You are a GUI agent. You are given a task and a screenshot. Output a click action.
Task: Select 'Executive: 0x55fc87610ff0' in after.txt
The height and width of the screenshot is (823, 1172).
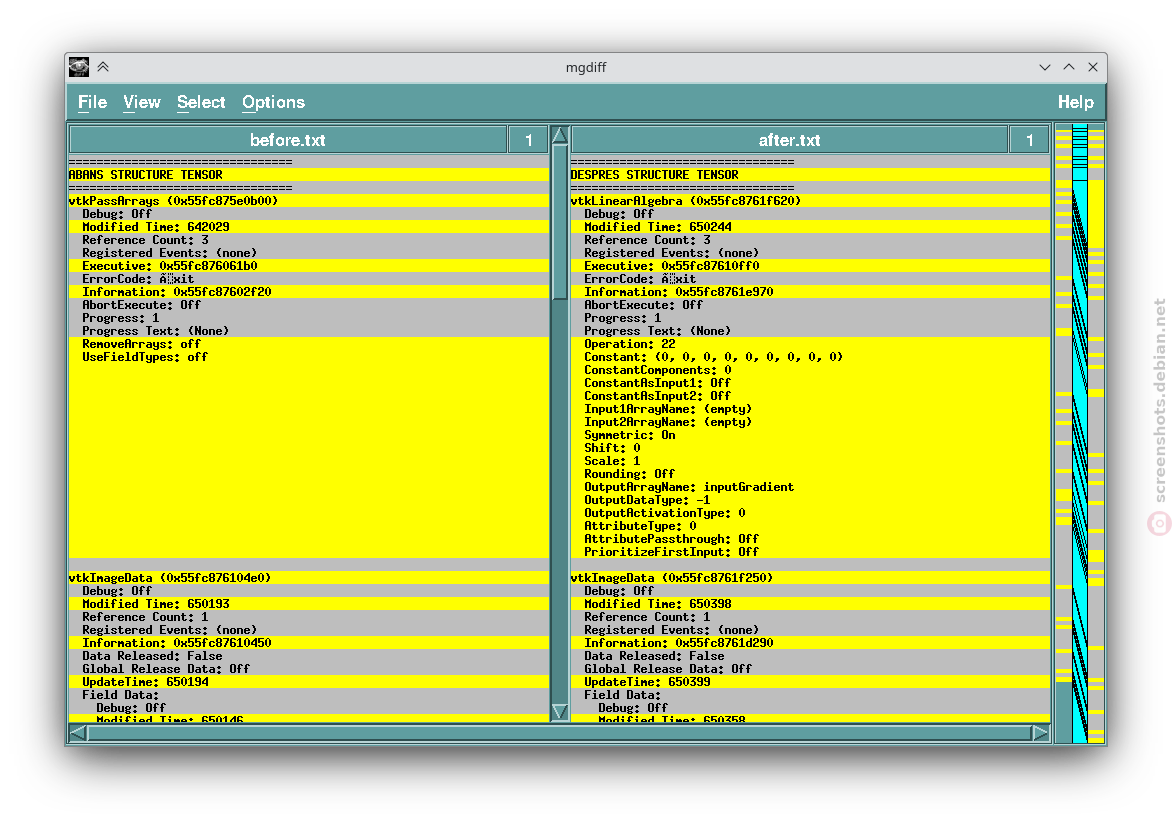click(x=810, y=266)
